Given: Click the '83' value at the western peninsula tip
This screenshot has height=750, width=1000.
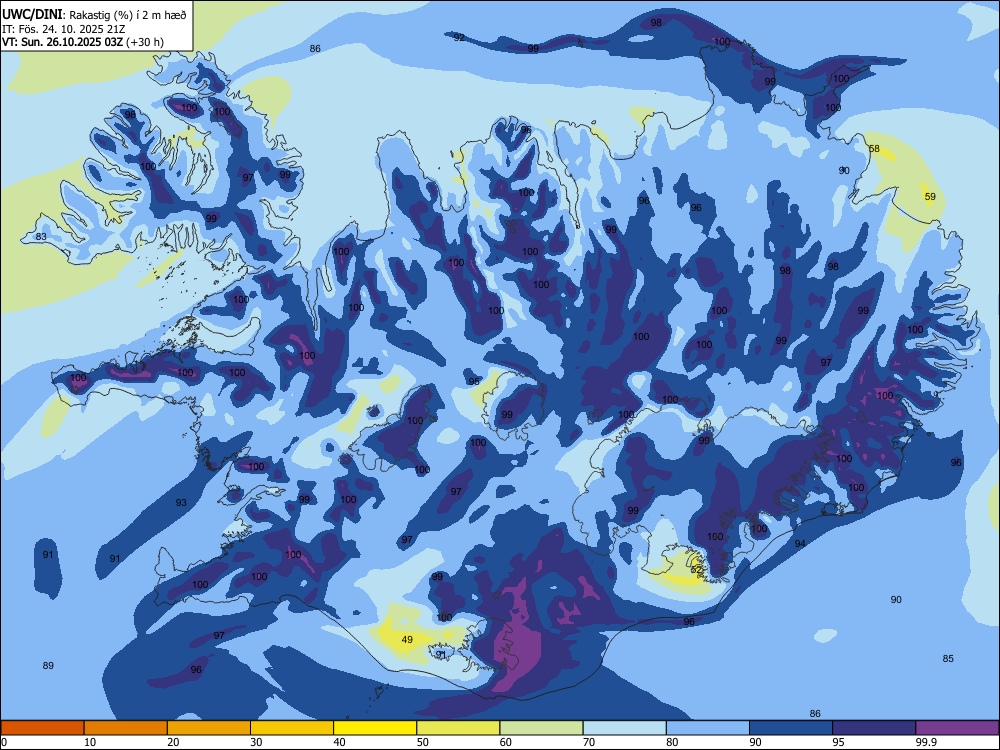Looking at the screenshot, I should click(41, 237).
